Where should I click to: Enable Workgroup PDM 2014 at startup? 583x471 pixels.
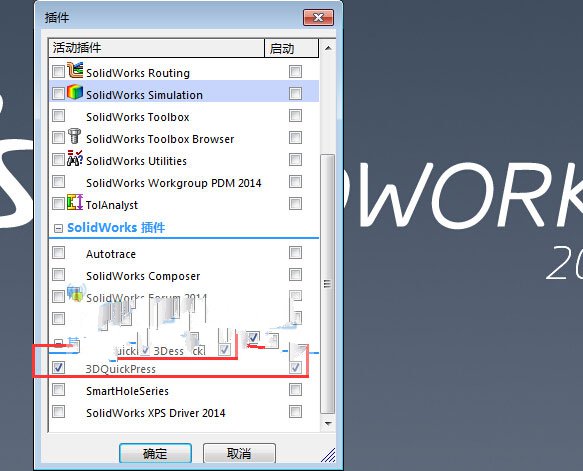point(295,181)
